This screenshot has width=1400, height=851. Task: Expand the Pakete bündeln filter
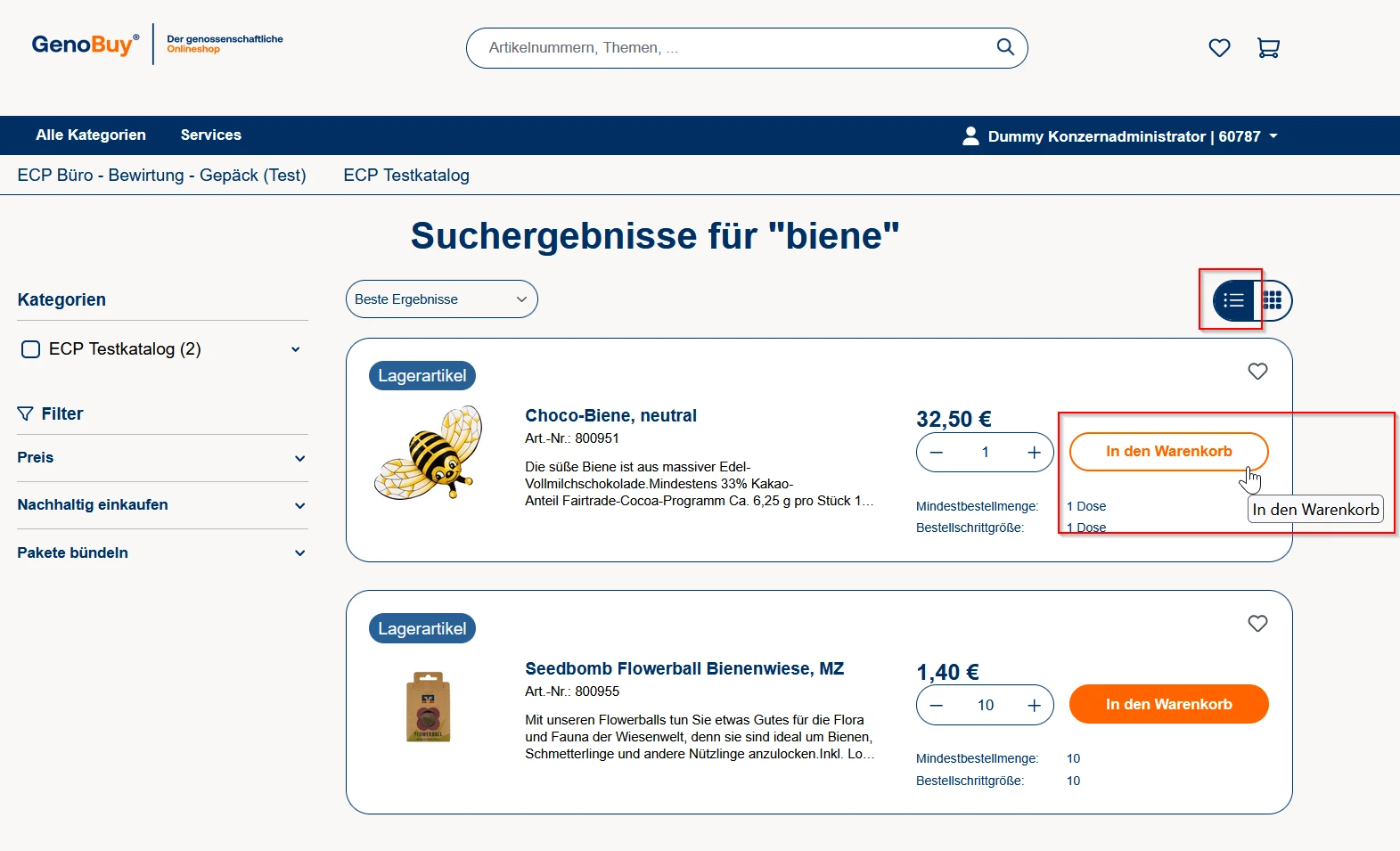click(161, 553)
